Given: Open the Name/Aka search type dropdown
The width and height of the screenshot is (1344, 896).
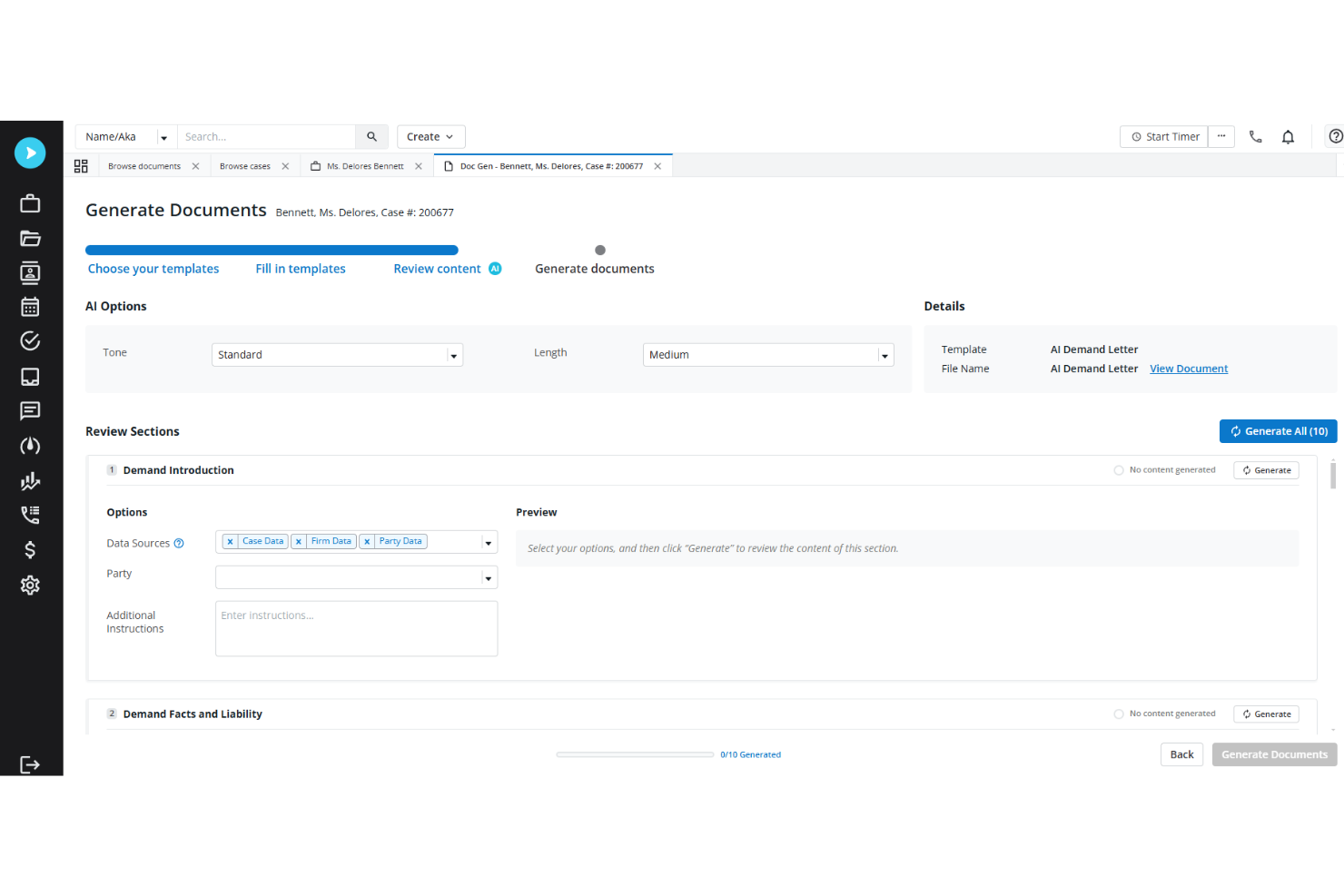Looking at the screenshot, I should click(x=126, y=137).
